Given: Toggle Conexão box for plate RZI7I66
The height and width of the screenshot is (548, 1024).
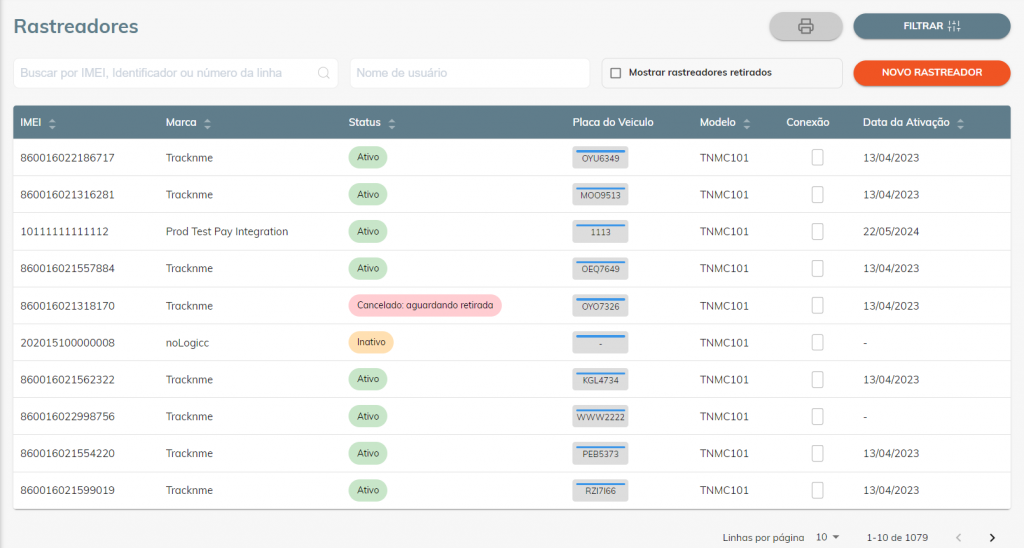Looking at the screenshot, I should tap(817, 490).
